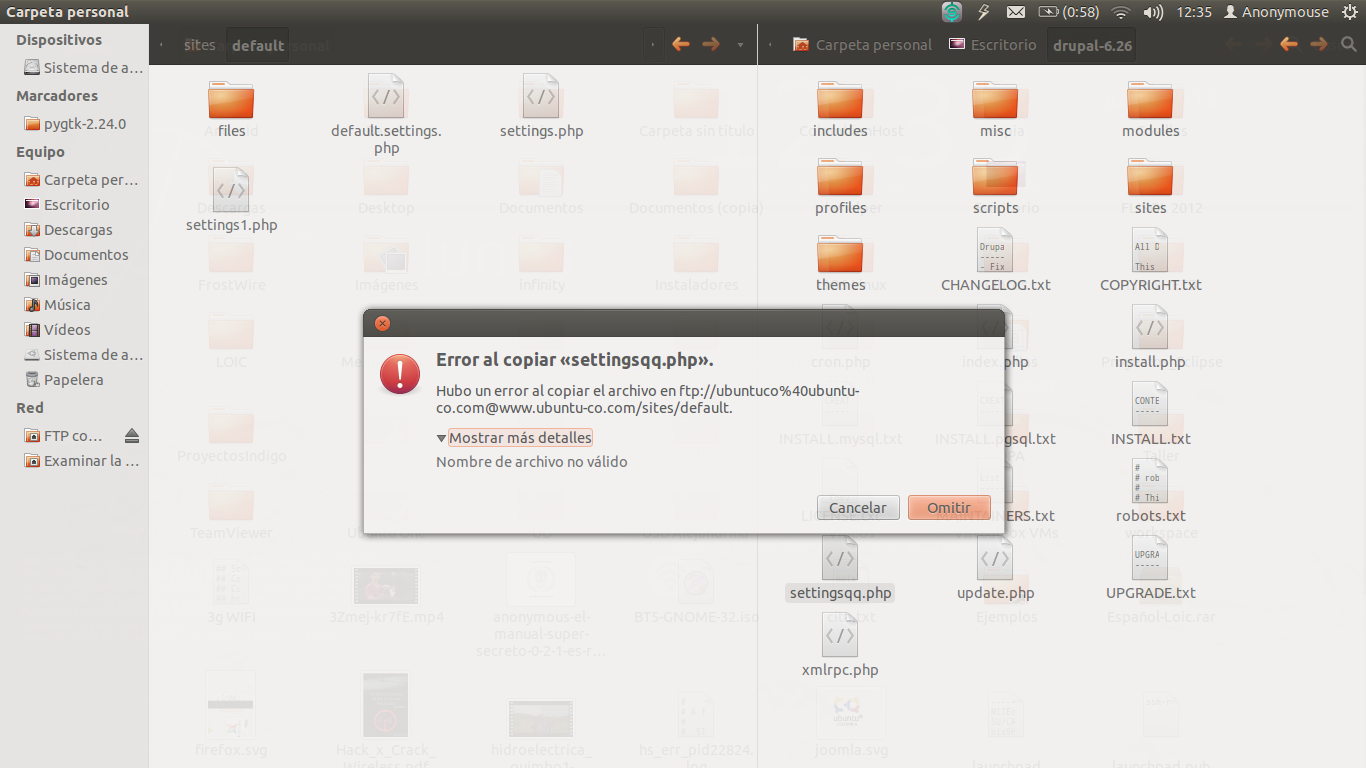
Task: Open Descargas in sidebar
Action: pyautogui.click(x=68, y=229)
